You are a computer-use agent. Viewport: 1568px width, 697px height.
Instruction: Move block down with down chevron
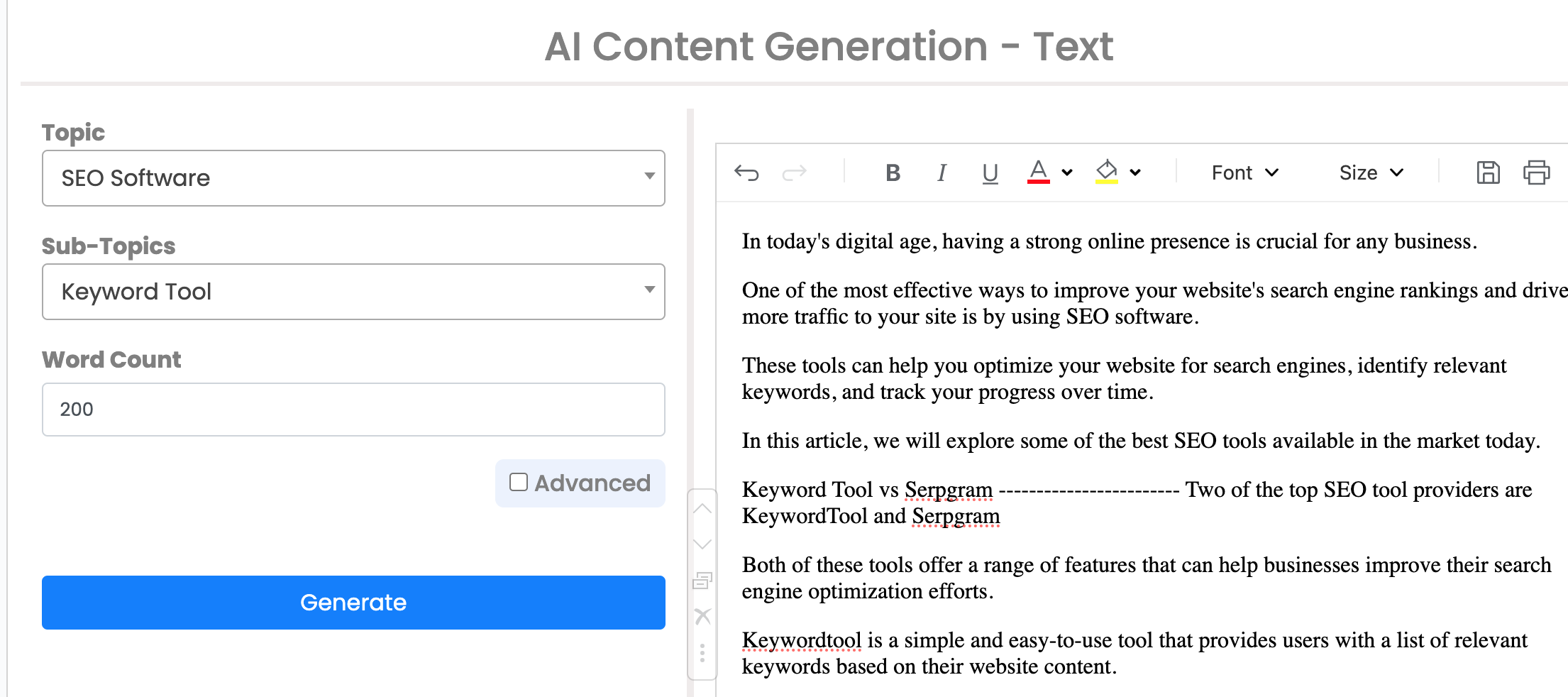tap(702, 544)
